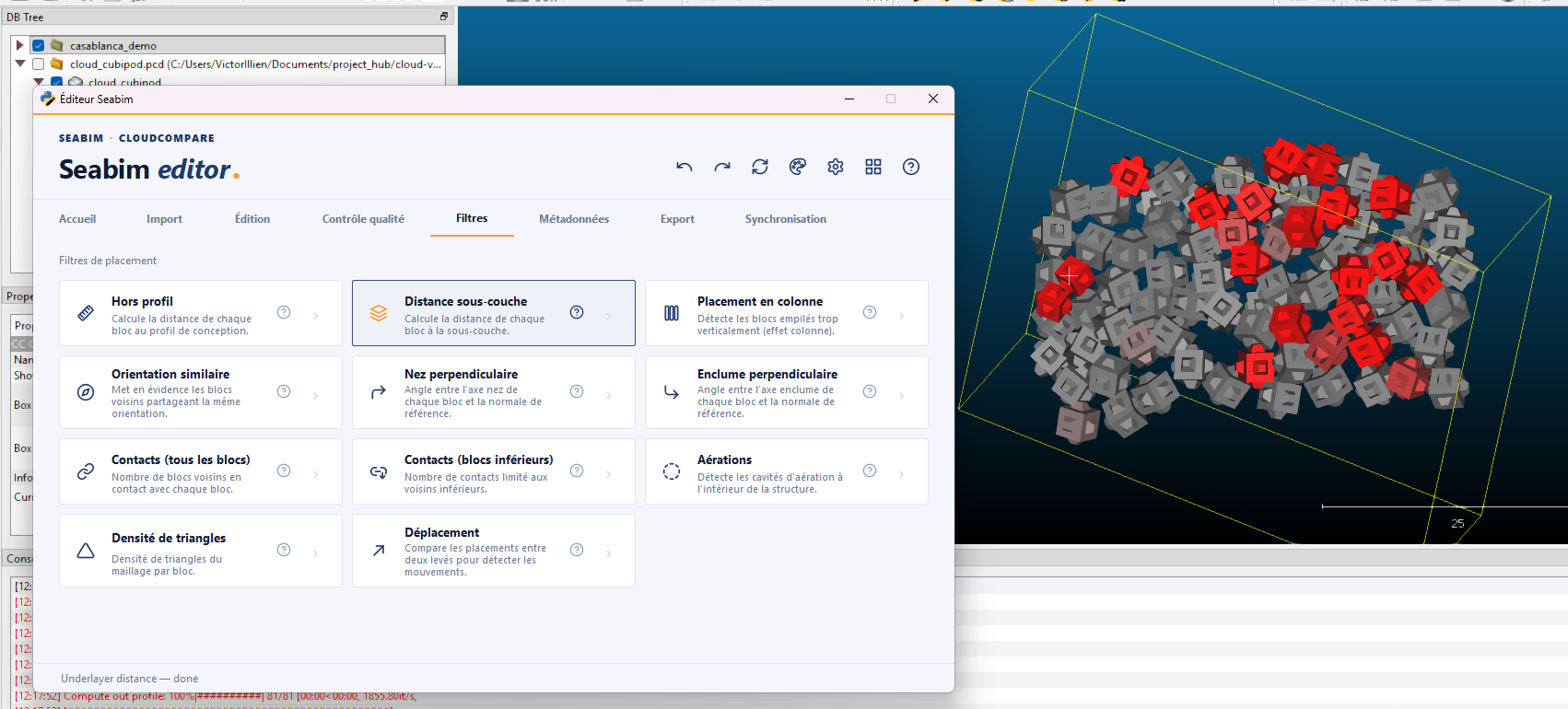Click the 'Underlayer distance — done' status text

pos(130,679)
